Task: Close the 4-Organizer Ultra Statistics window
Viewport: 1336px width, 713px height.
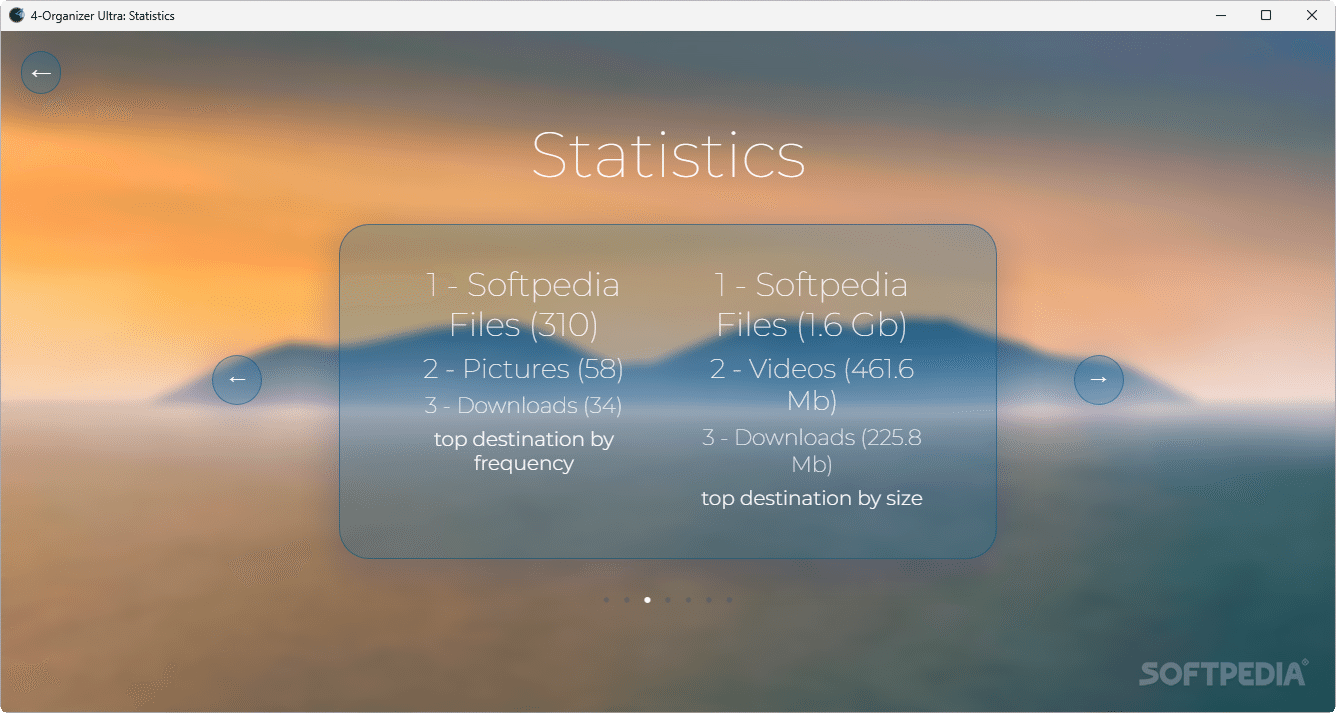Action: (1312, 15)
